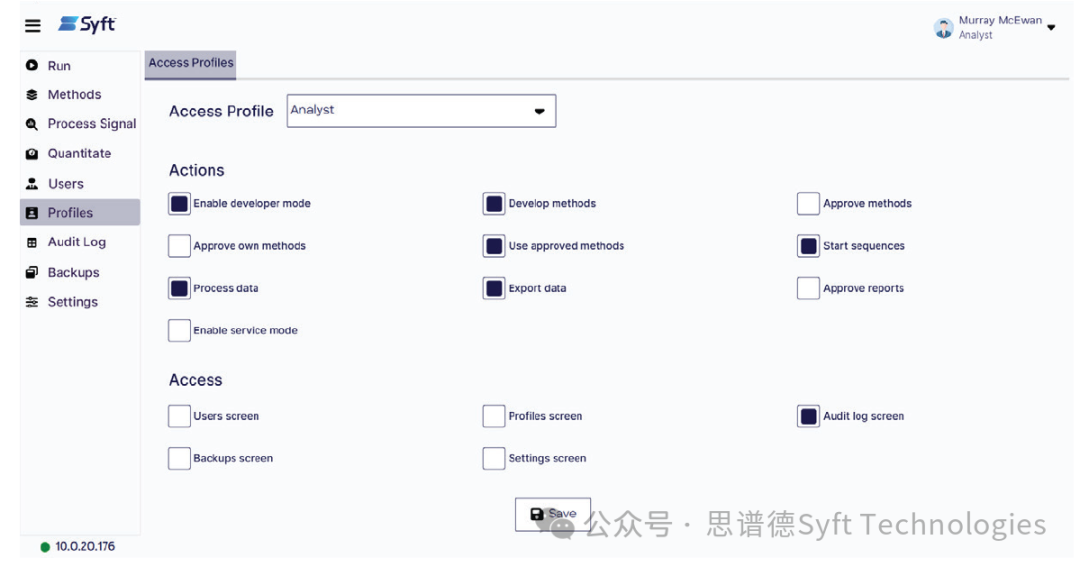Image resolution: width=1080 pixels, height=567 pixels.
Task: Uncheck Process data checkbox
Action: click(x=179, y=289)
